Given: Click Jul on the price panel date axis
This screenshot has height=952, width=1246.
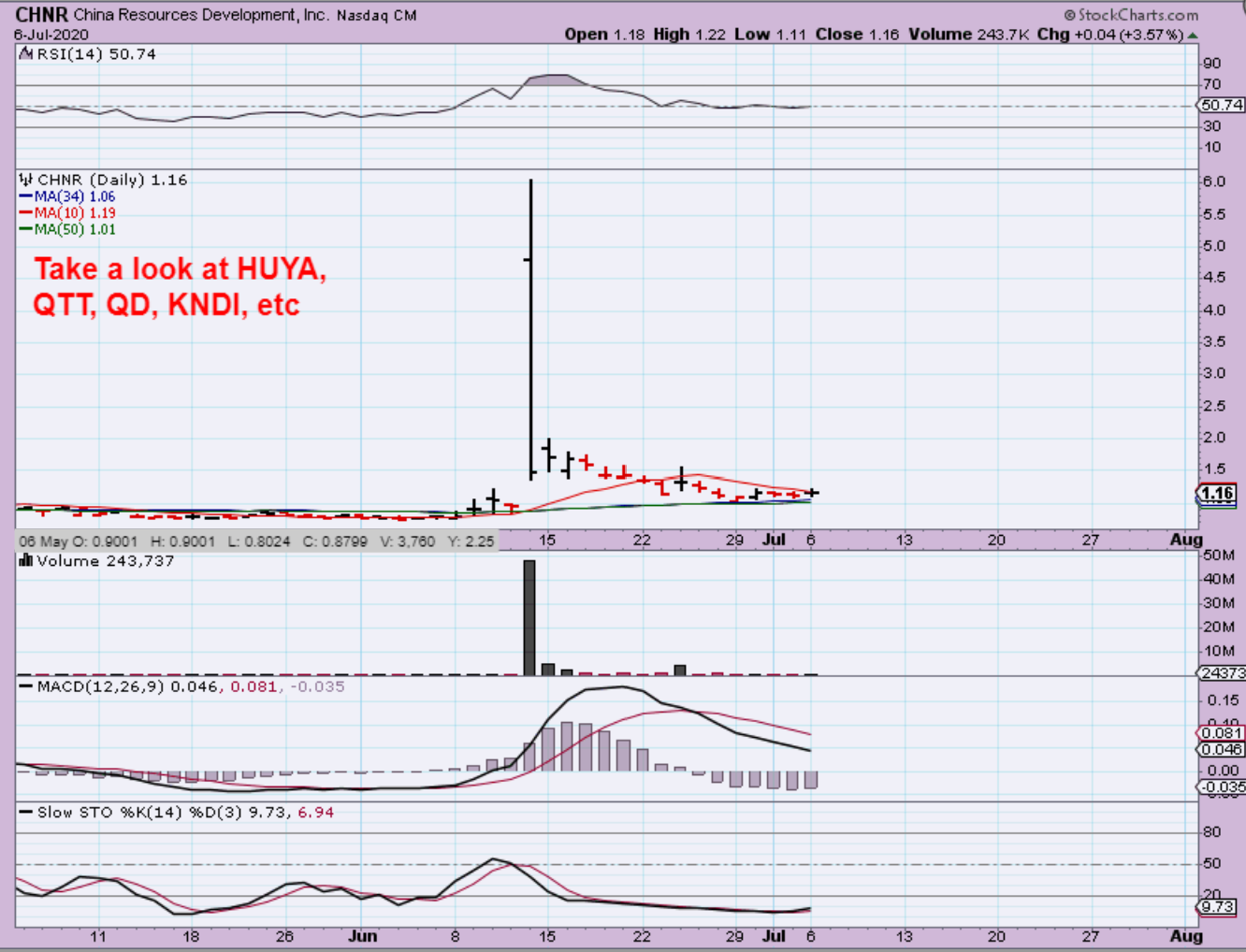Looking at the screenshot, I should (774, 540).
